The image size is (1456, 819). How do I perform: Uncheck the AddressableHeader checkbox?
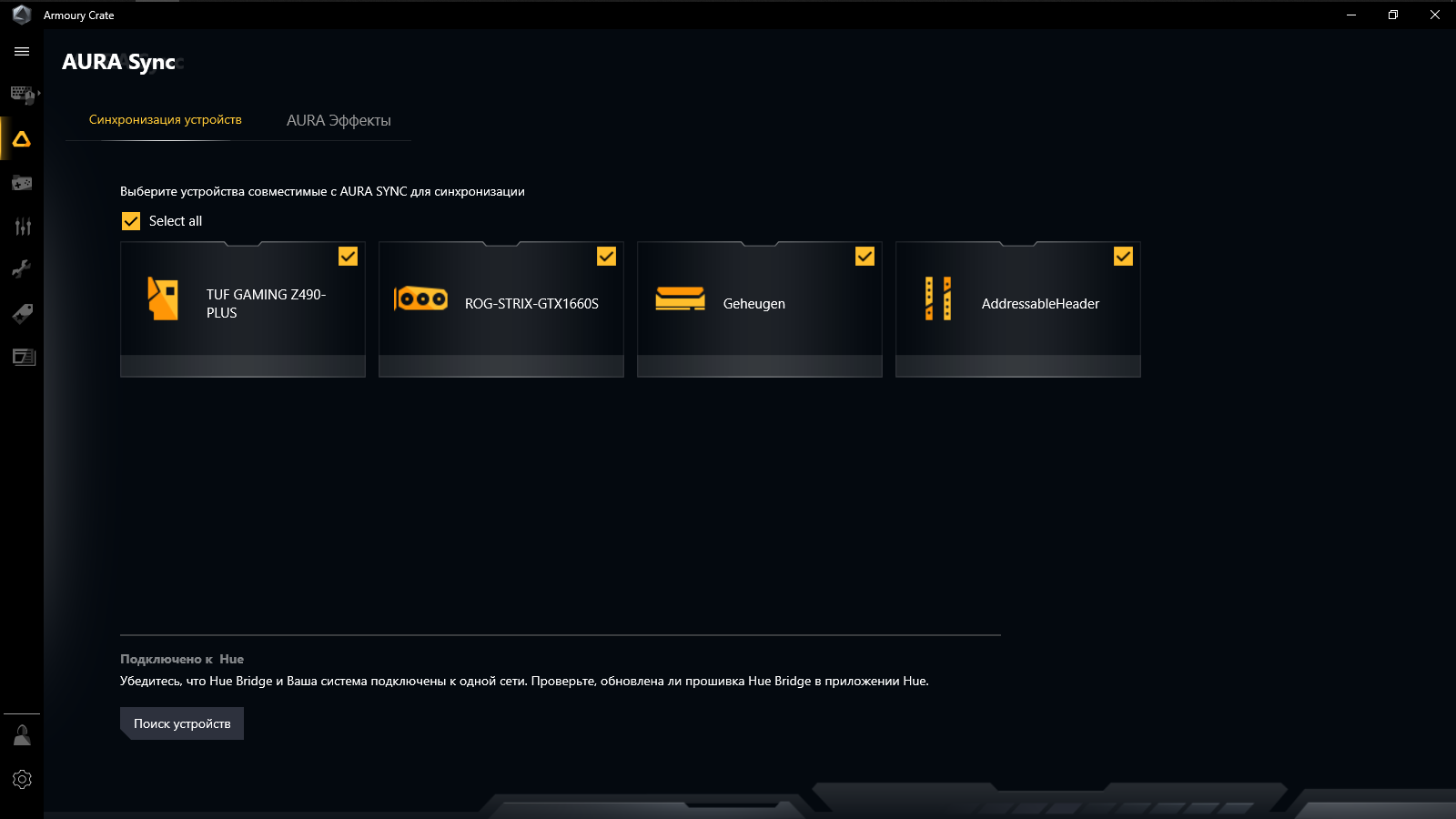click(1123, 257)
